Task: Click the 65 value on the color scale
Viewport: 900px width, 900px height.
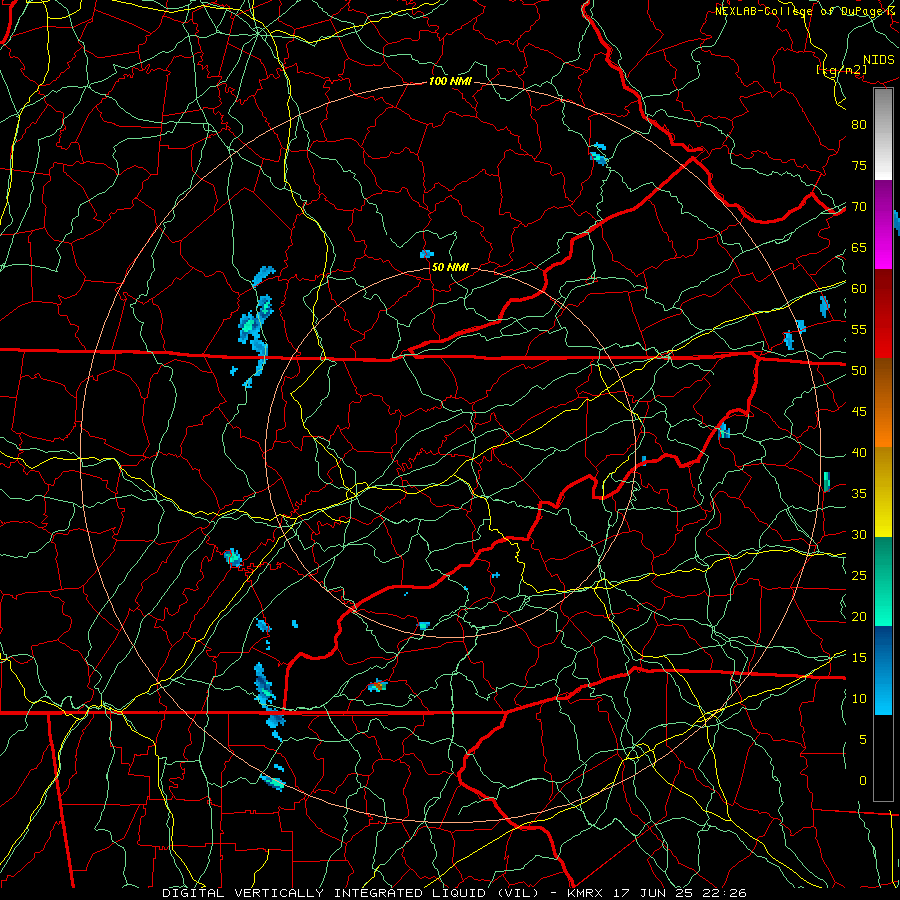Action: (x=859, y=248)
